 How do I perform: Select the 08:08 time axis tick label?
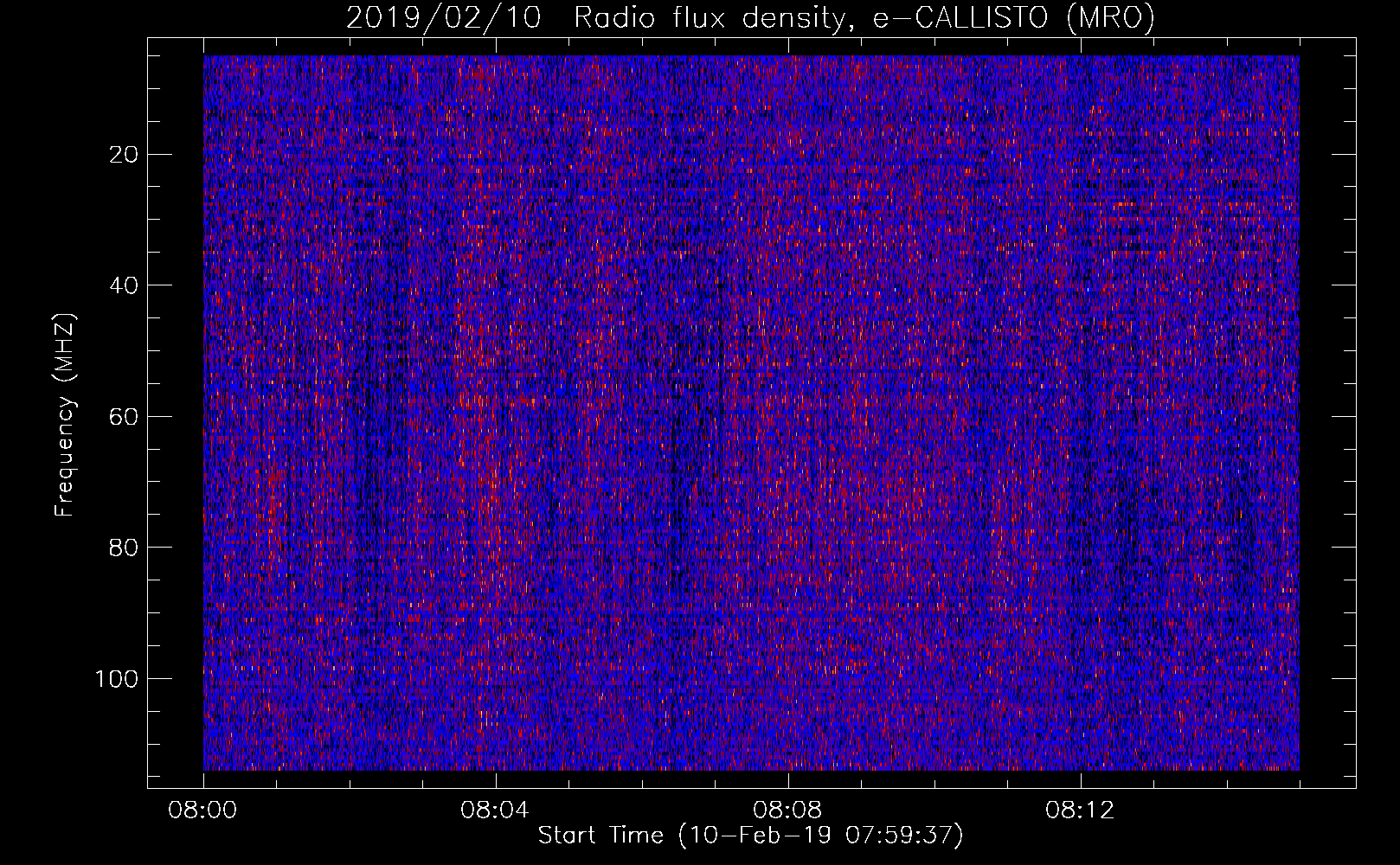tap(787, 811)
